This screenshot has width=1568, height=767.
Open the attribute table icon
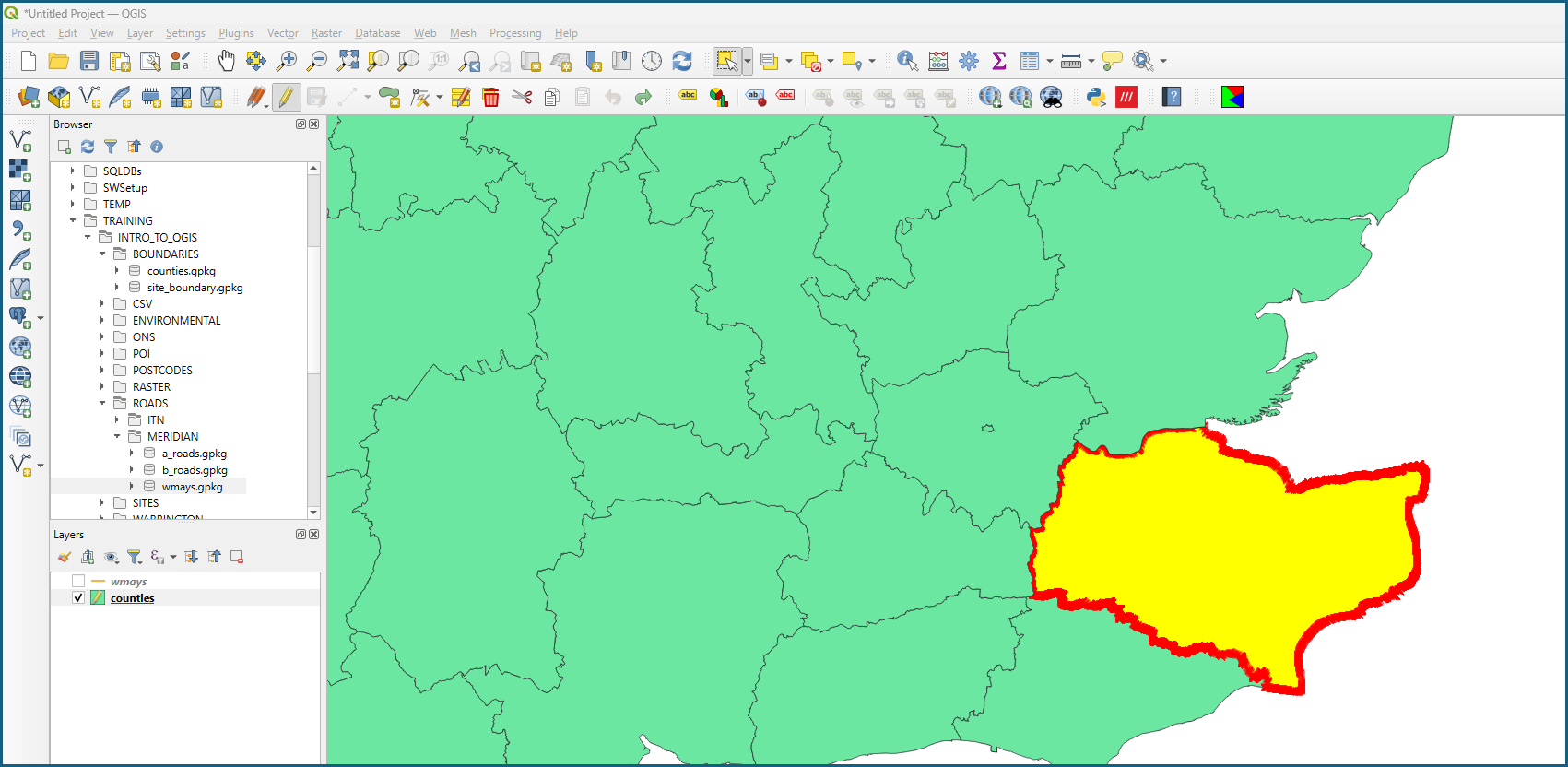point(1030,61)
